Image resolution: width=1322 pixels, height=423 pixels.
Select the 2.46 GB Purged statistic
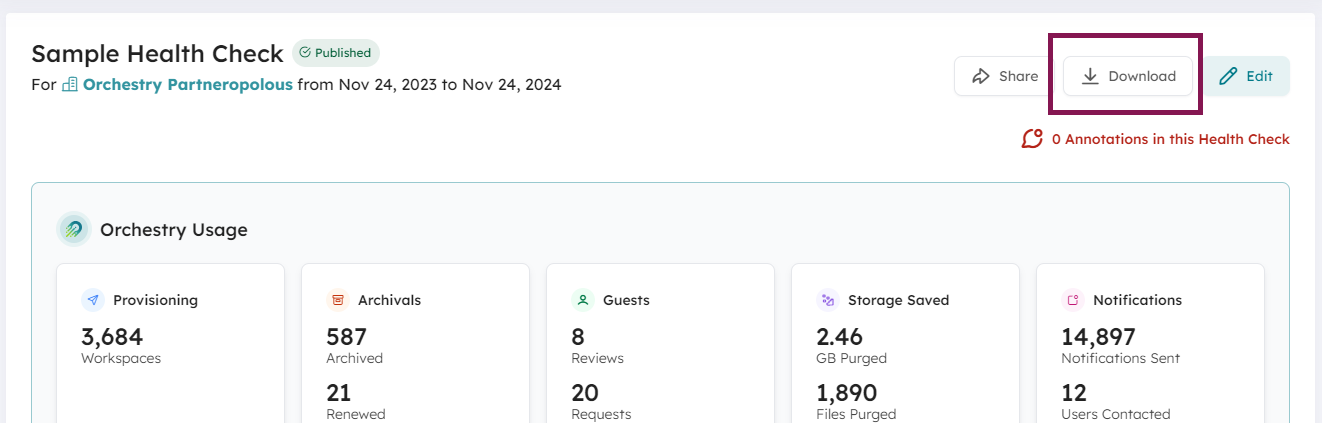839,337
